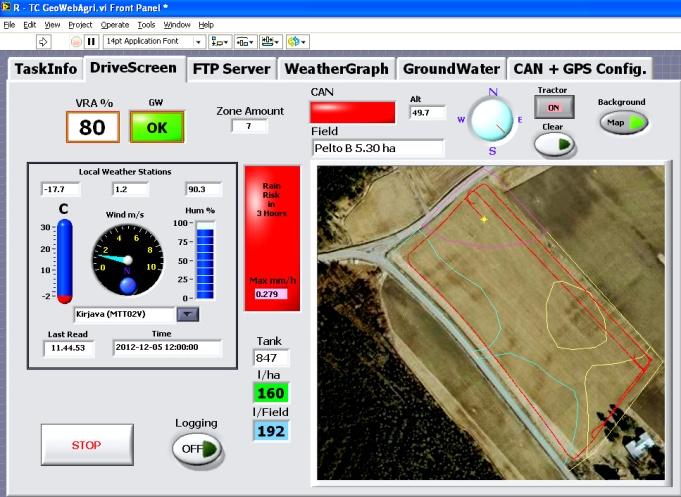Click the Hum % blue tank bar

(x=205, y=261)
